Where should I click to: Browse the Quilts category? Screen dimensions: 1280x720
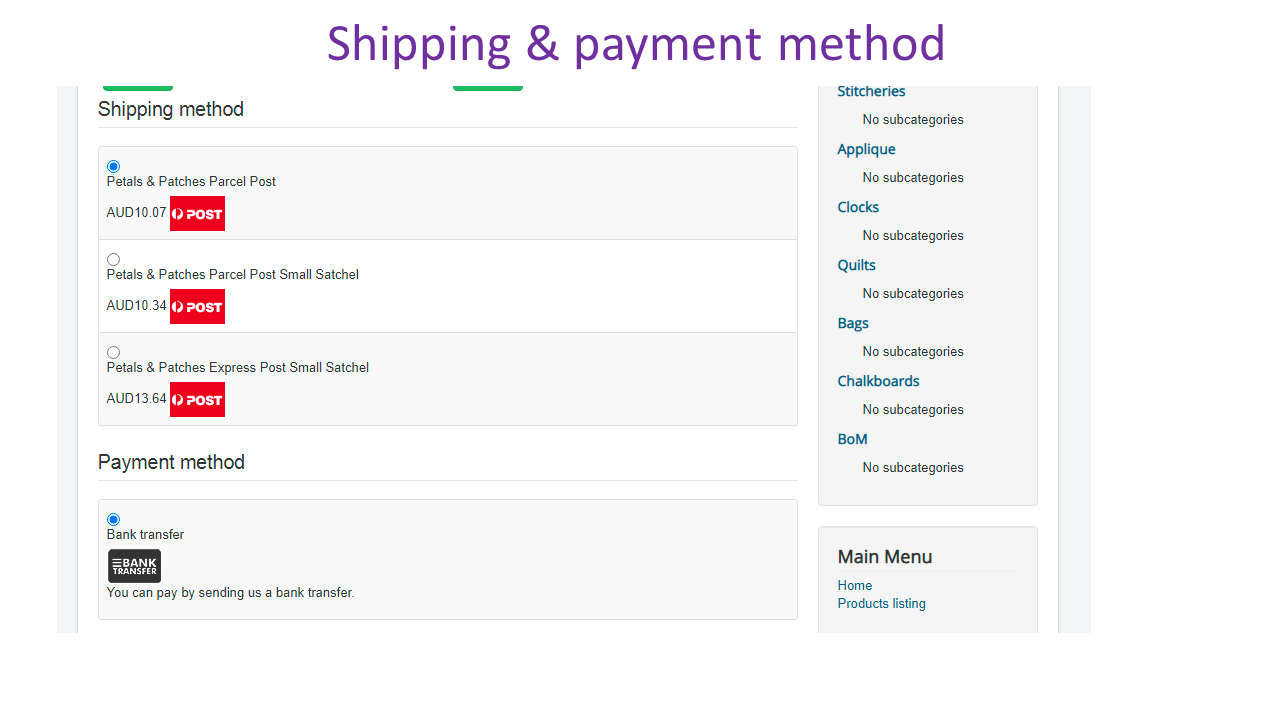click(x=856, y=265)
